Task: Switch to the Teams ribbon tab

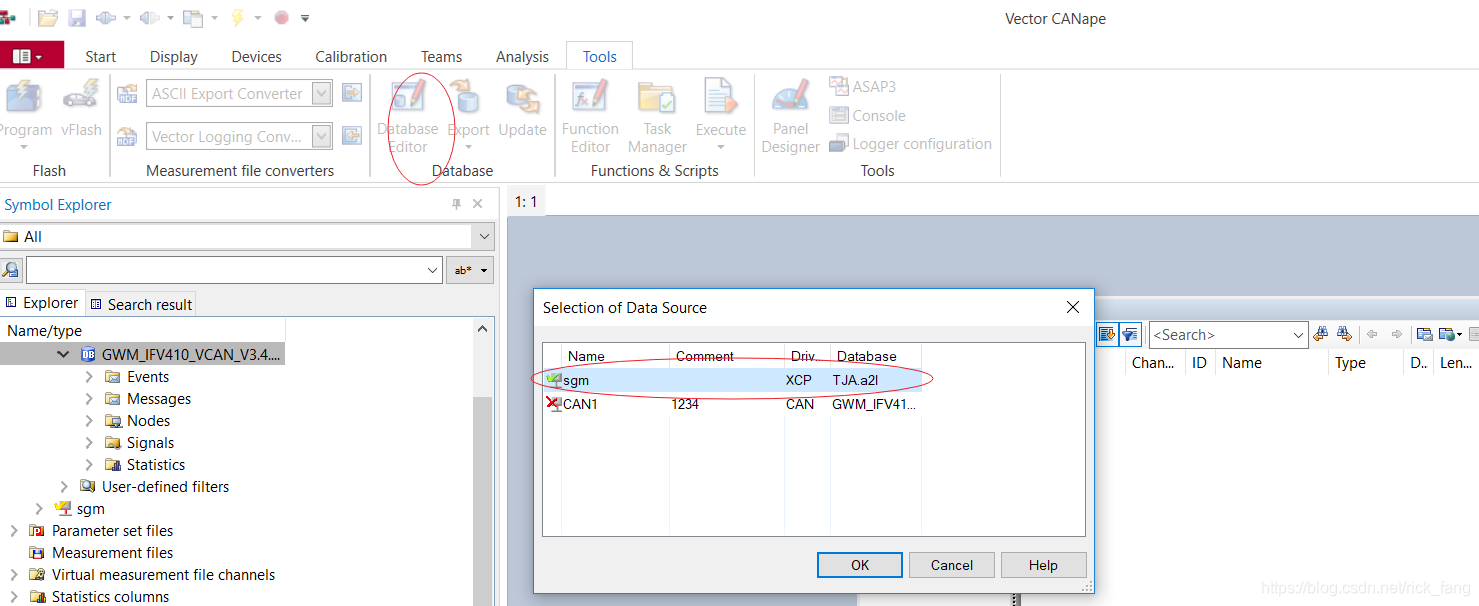Action: point(441,57)
